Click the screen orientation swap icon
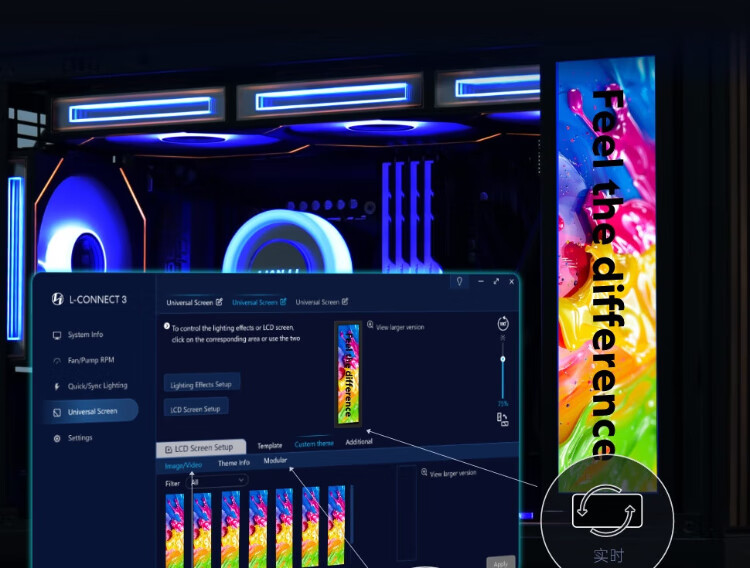 (503, 420)
